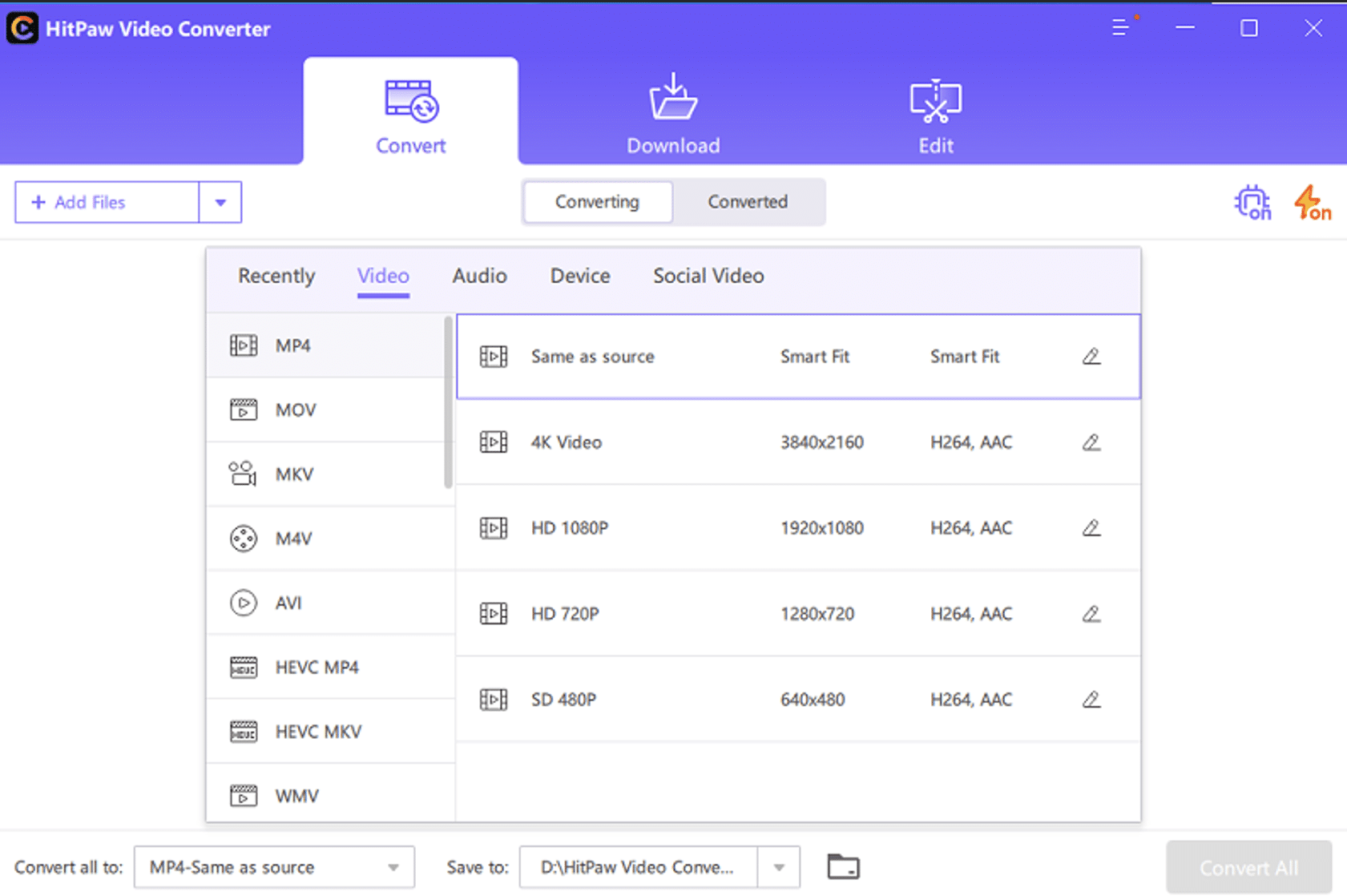This screenshot has width=1347, height=896.
Task: Minimize the HitPaw window
Action: 1185,28
